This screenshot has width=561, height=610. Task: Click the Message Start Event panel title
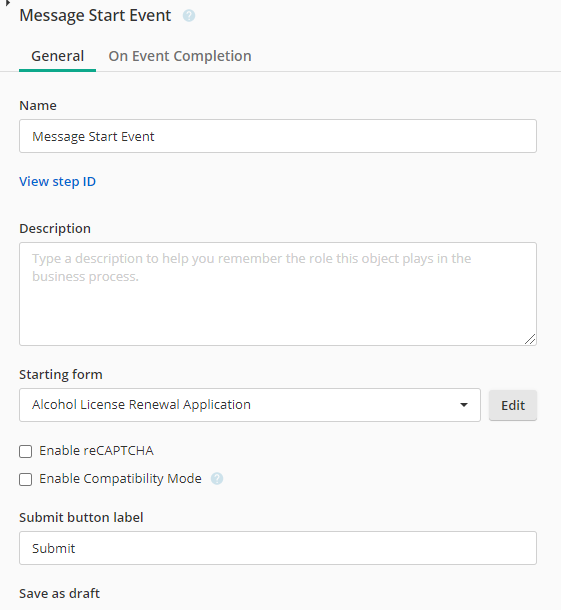[x=95, y=16]
